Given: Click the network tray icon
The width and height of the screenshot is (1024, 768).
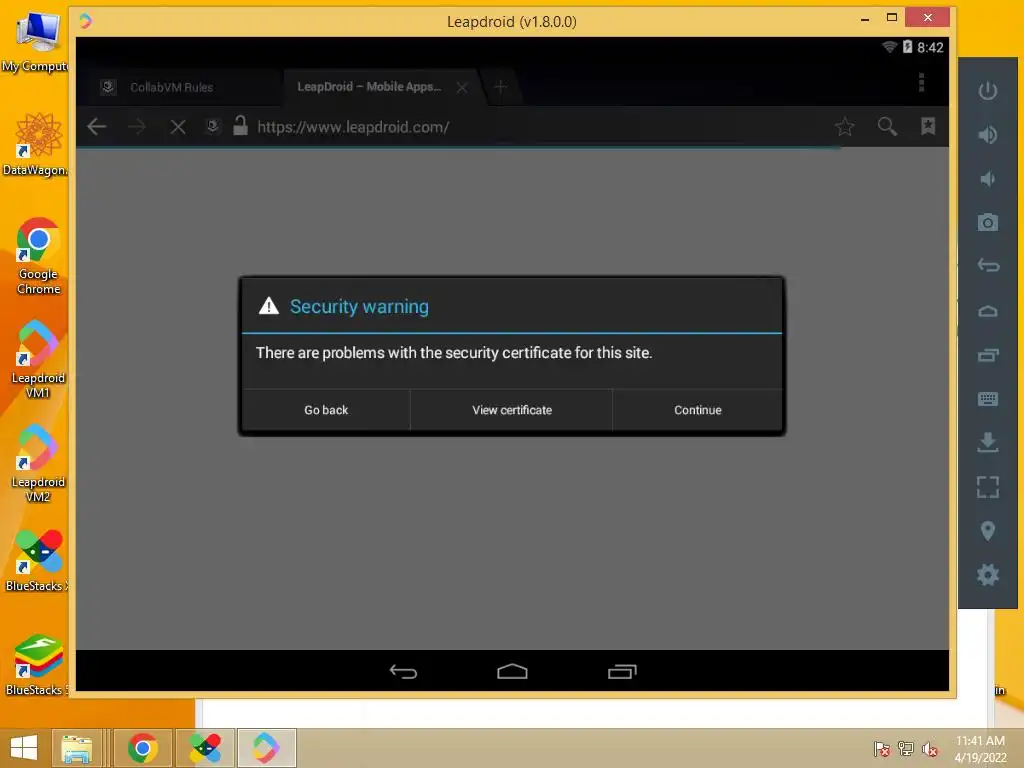Looking at the screenshot, I should (905, 748).
